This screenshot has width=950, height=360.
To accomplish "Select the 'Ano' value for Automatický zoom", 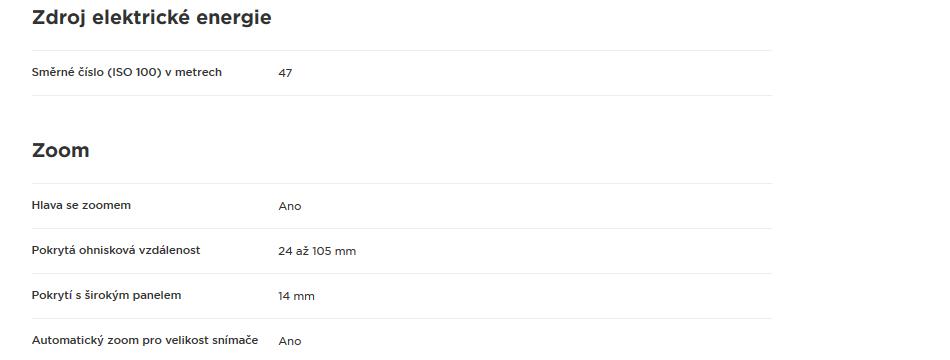I will click(x=290, y=341).
